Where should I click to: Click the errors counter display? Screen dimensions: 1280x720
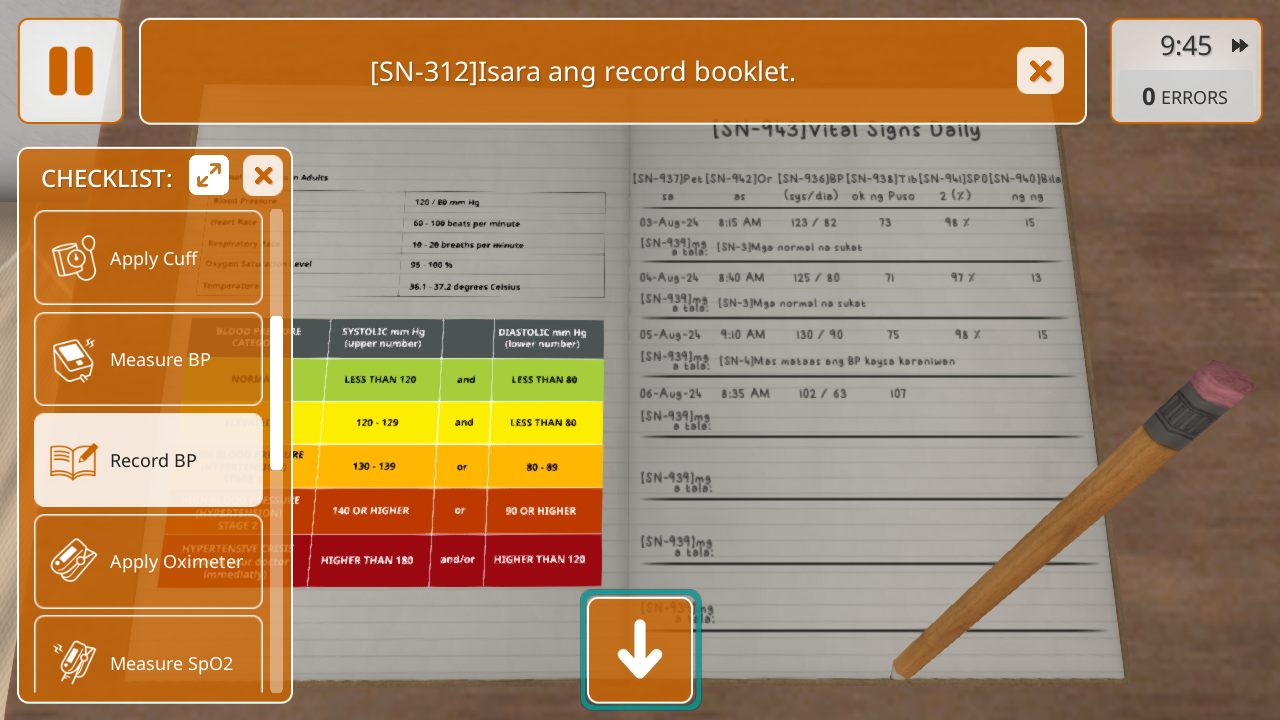[x=1185, y=97]
